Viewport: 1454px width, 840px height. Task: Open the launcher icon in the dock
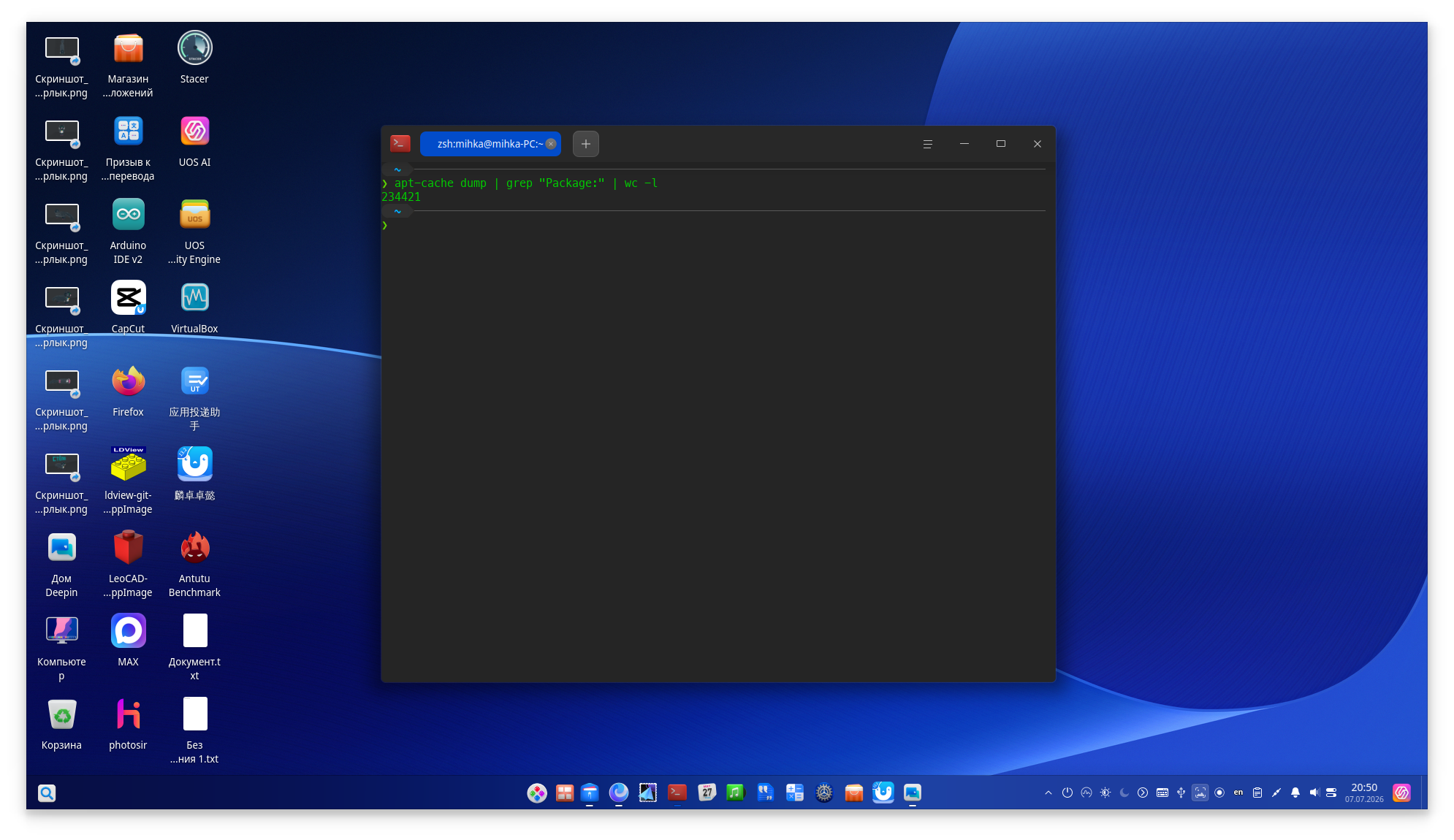point(537,793)
